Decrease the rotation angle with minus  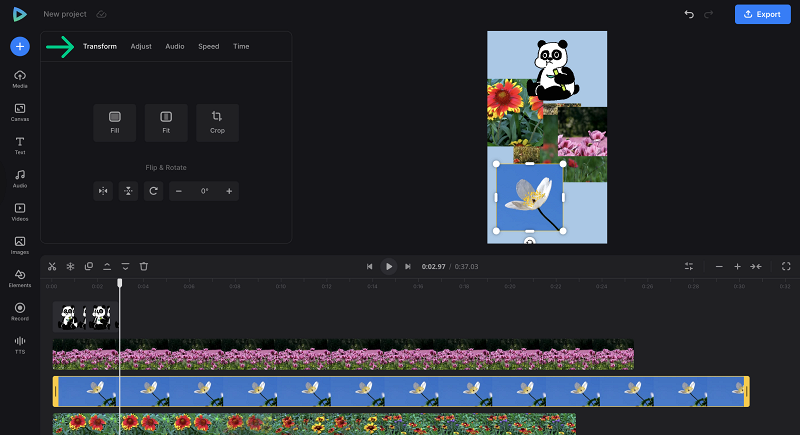(x=179, y=191)
